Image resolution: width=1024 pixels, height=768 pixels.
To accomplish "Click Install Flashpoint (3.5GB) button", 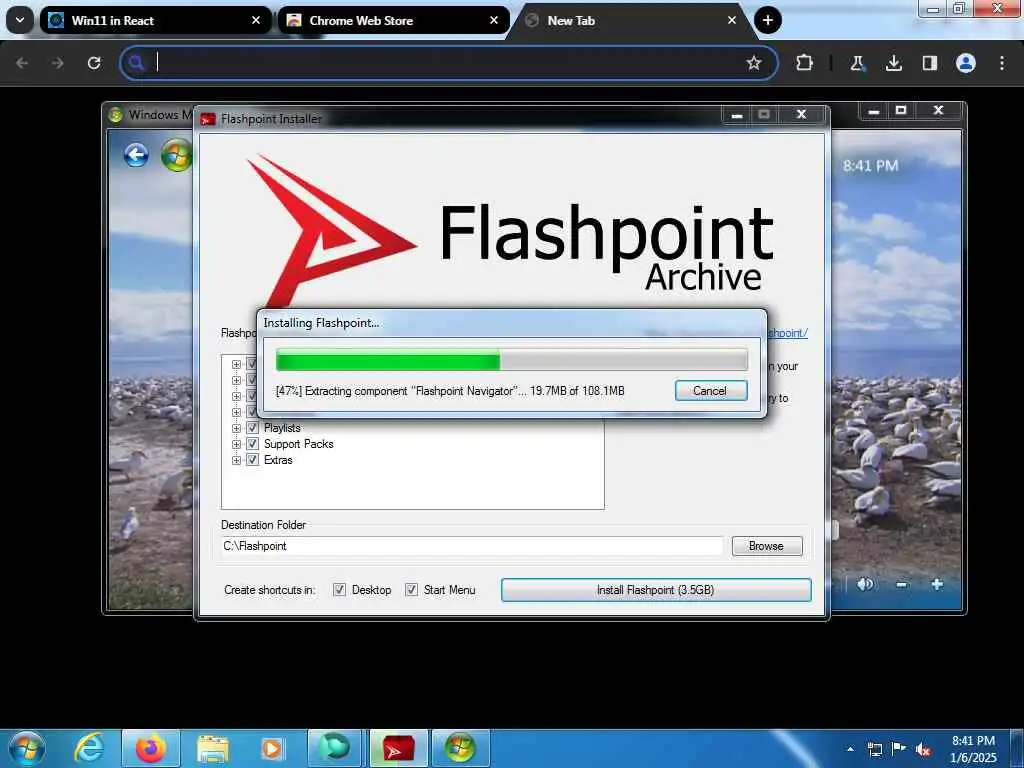I will (656, 590).
